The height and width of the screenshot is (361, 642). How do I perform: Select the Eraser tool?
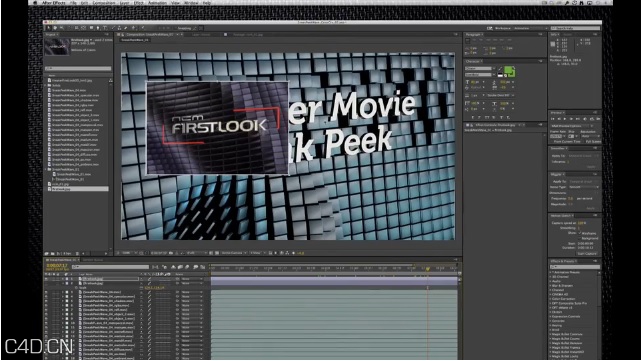click(x=125, y=28)
